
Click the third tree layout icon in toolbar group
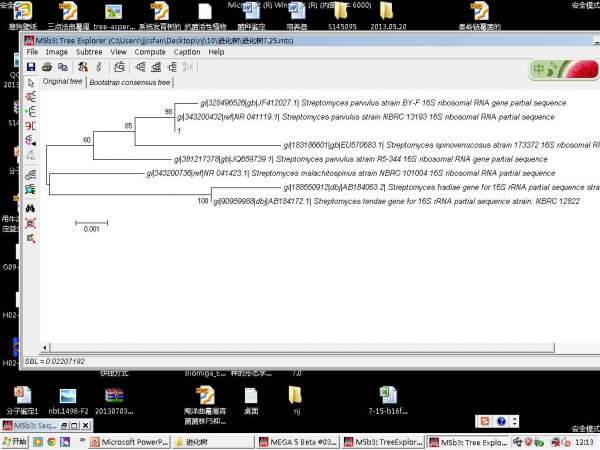tap(172, 67)
